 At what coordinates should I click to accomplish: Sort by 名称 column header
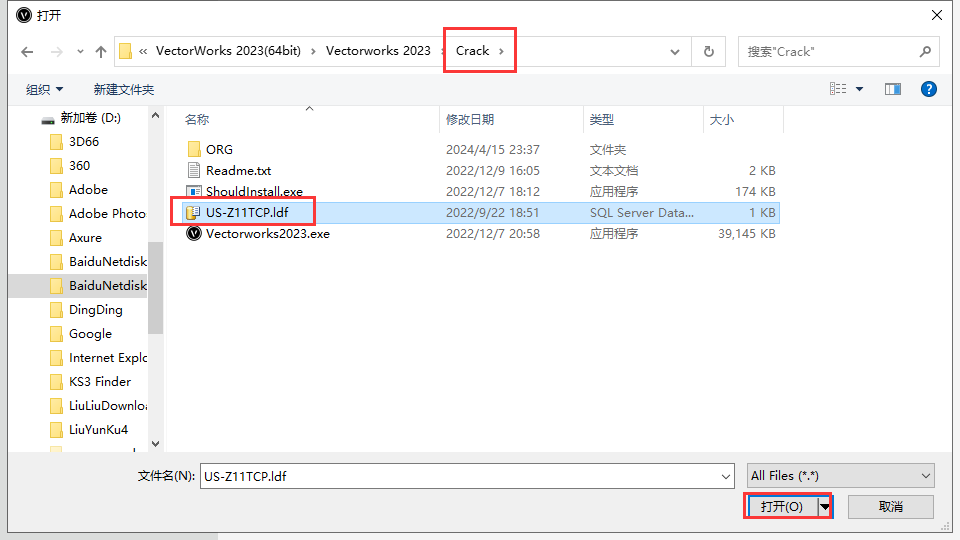click(197, 119)
